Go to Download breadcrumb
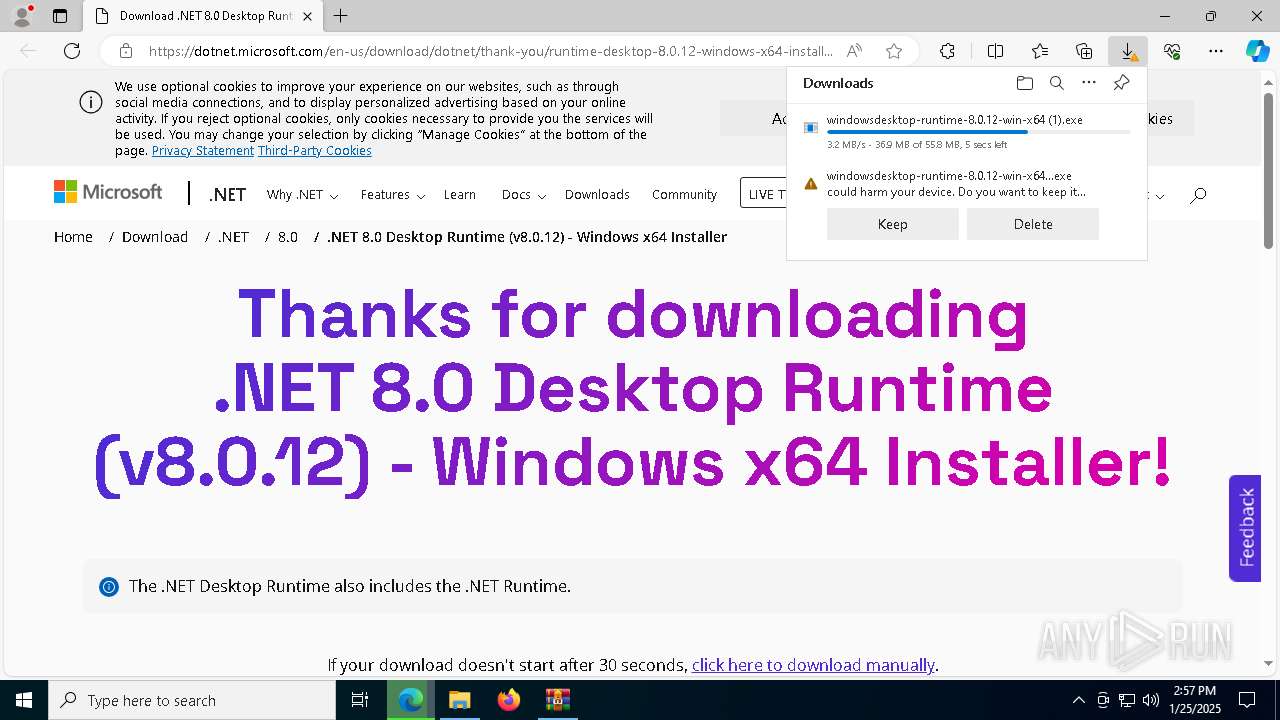 pos(155,237)
